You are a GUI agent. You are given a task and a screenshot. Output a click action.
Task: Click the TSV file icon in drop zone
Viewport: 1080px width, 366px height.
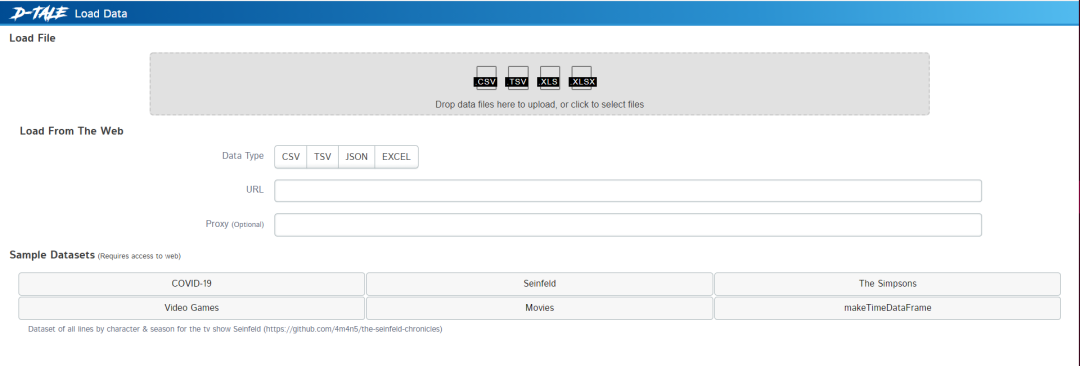(x=517, y=77)
